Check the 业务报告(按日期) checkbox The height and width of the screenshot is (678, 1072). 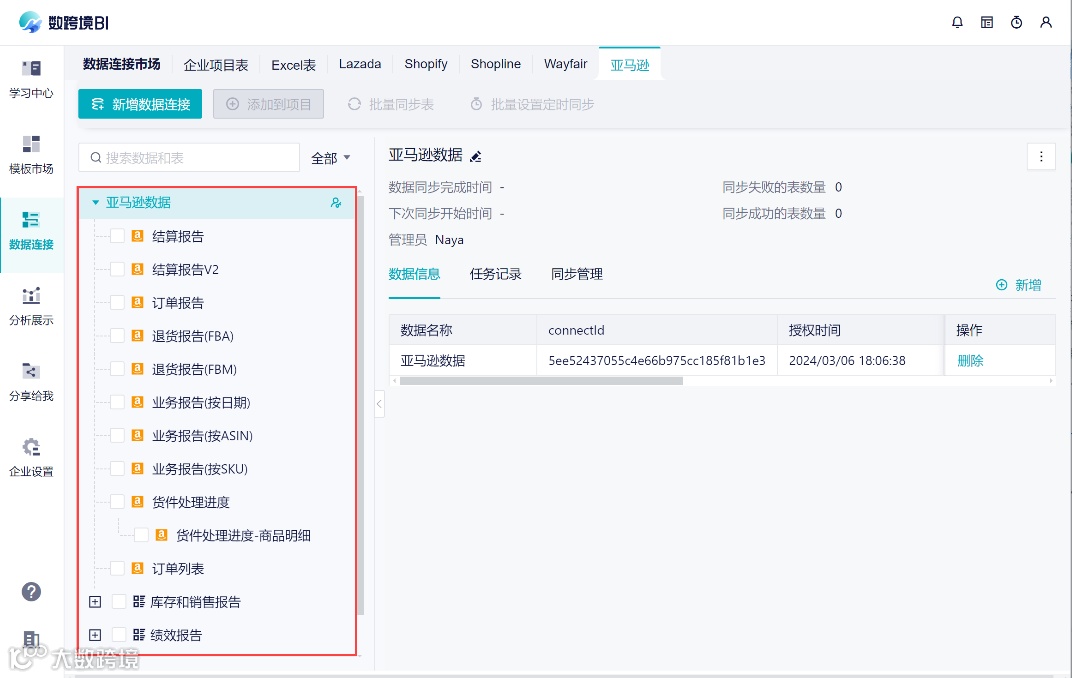click(118, 402)
